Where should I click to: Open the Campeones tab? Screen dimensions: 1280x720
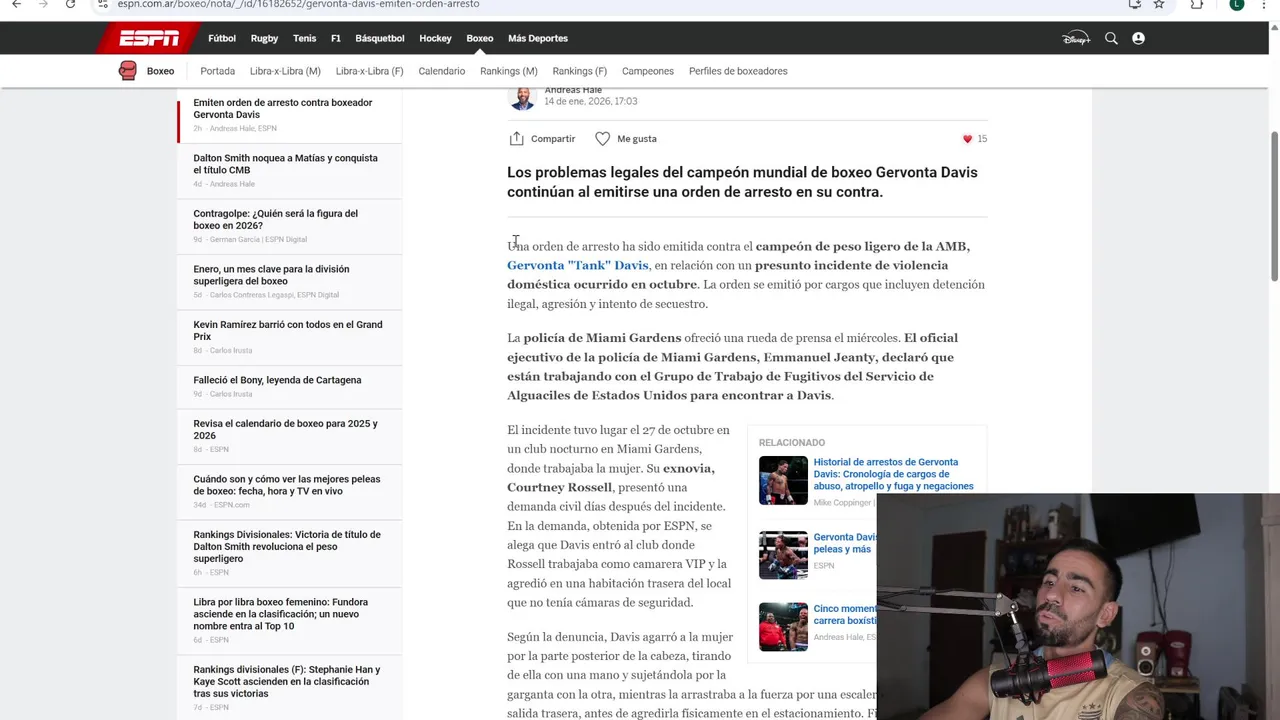pyautogui.click(x=648, y=71)
